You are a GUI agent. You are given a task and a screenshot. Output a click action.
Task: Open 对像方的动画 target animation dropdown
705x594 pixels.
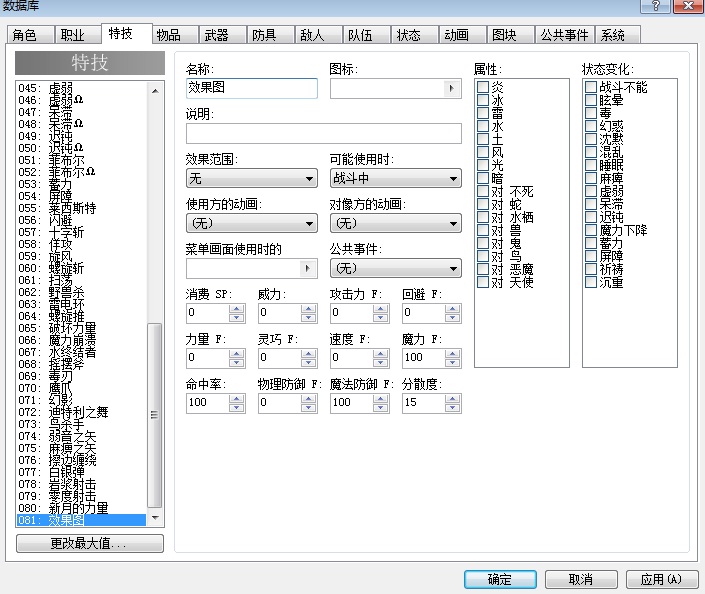(396, 223)
